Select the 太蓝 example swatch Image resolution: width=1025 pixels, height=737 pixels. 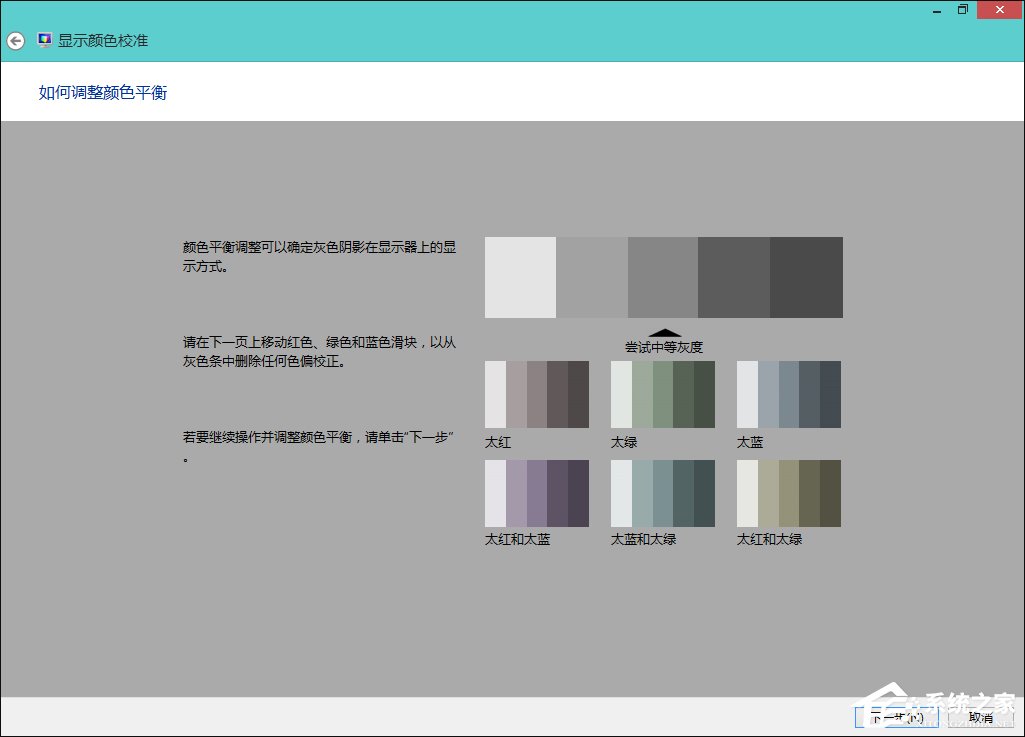[788, 394]
